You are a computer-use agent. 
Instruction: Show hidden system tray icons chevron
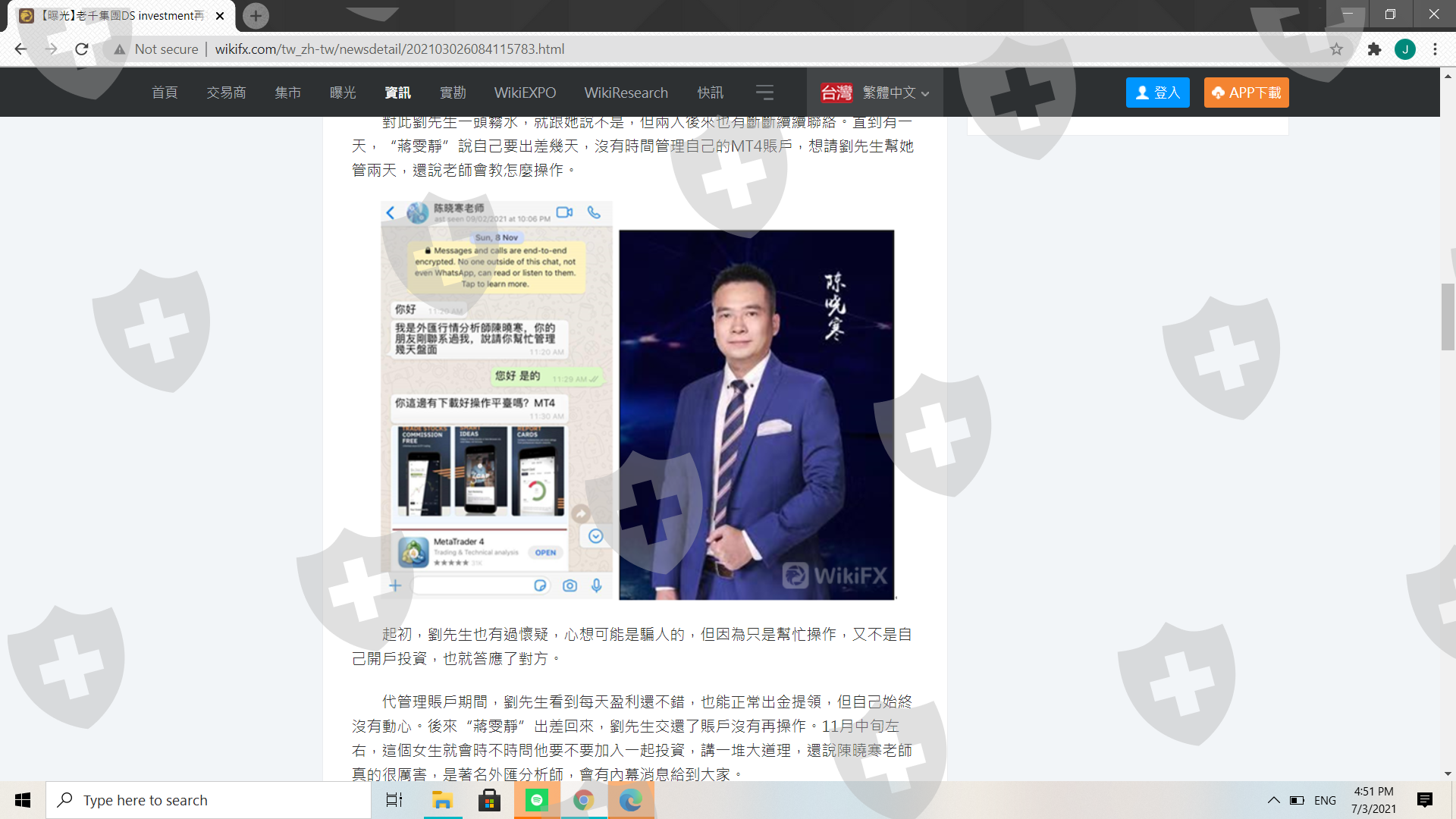[x=1273, y=800]
